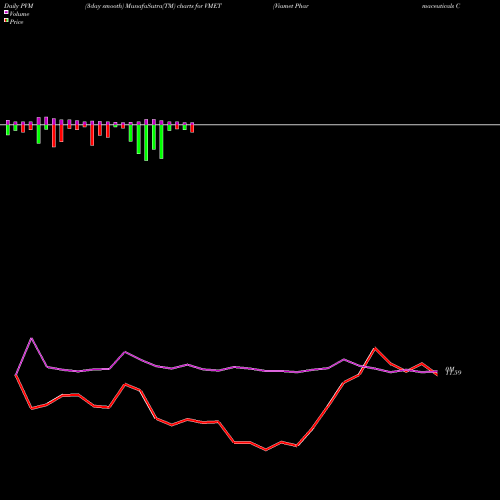Click the red-green Price legend swatch
Viewport: 500px width, 500px height.
6,21
